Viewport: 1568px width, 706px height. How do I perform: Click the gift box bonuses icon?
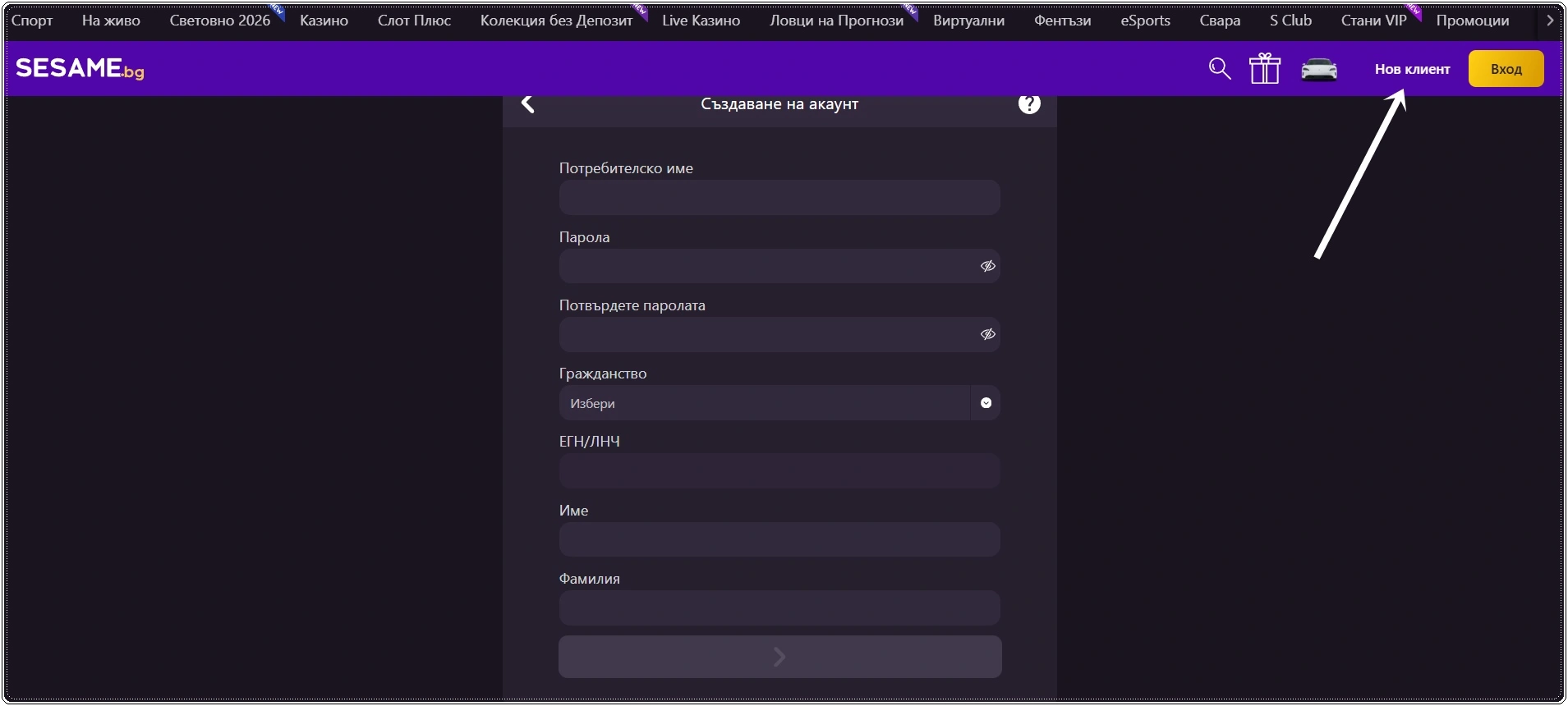[x=1265, y=69]
